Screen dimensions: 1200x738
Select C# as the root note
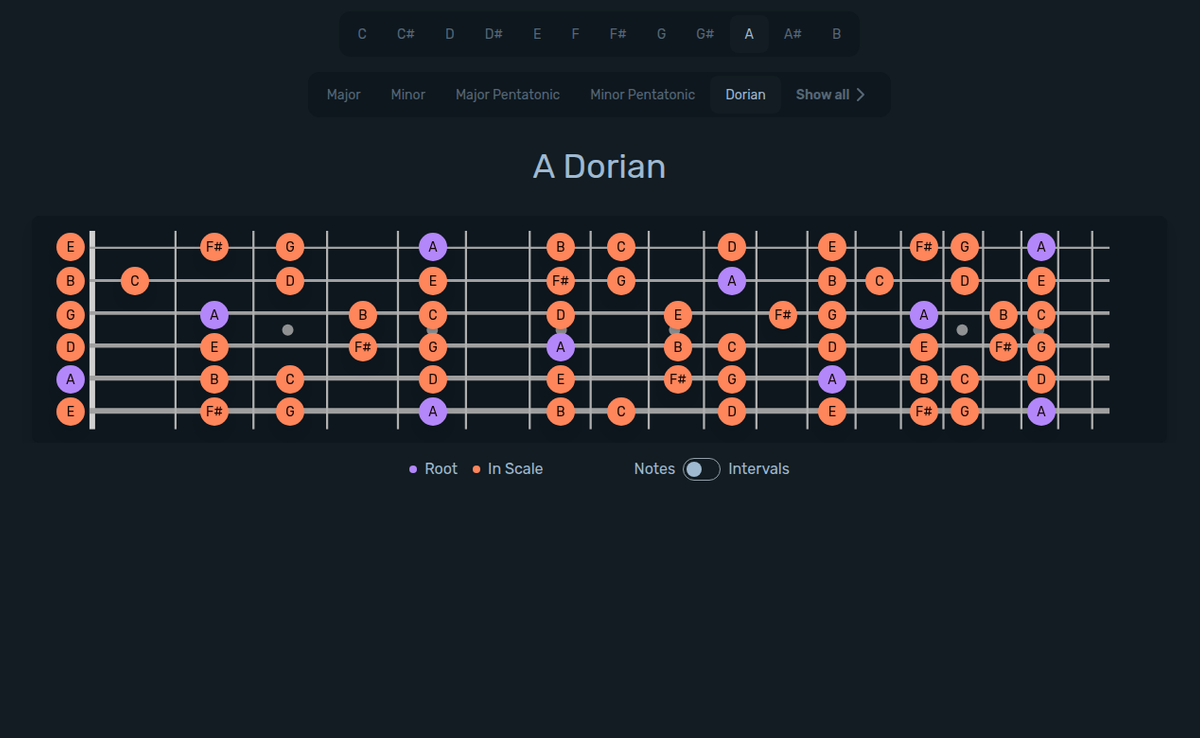405,33
